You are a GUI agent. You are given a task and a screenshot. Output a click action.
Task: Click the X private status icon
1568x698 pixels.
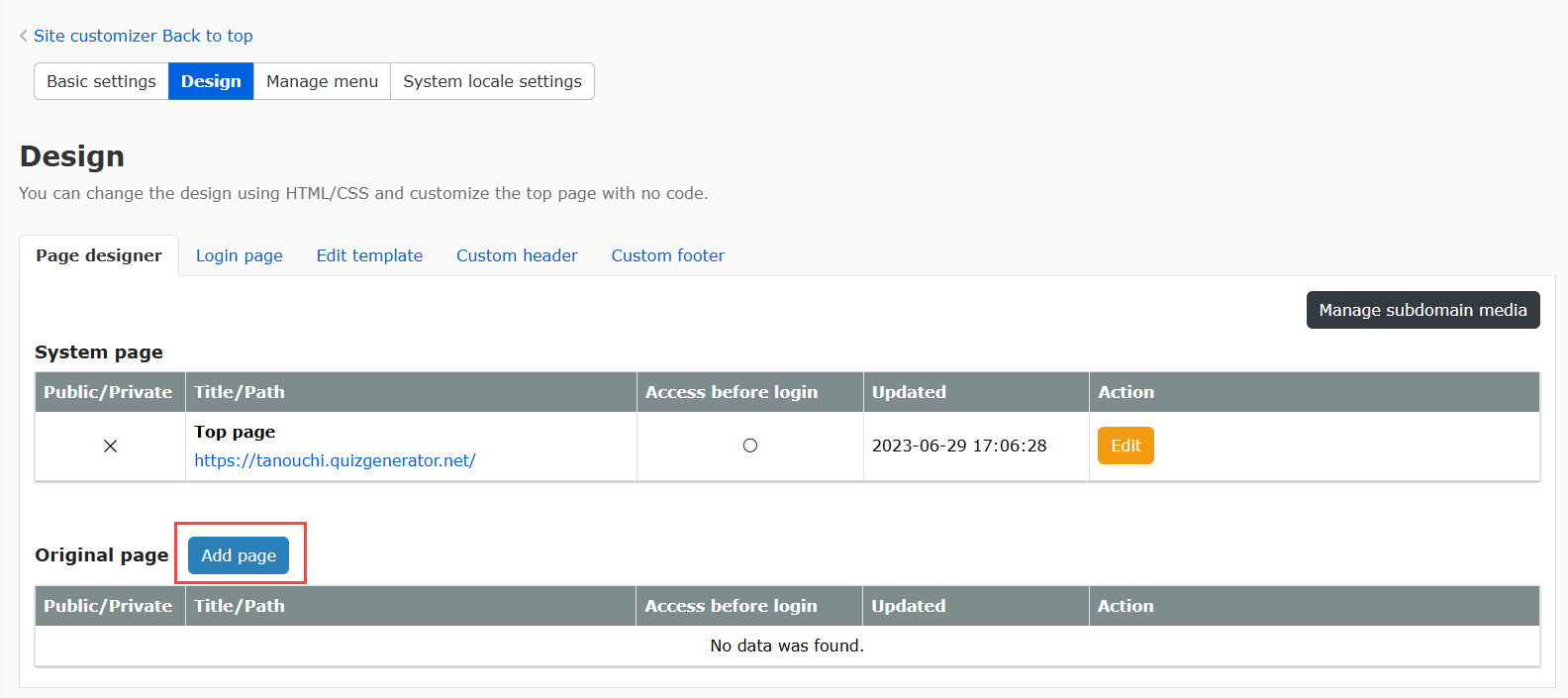point(110,447)
